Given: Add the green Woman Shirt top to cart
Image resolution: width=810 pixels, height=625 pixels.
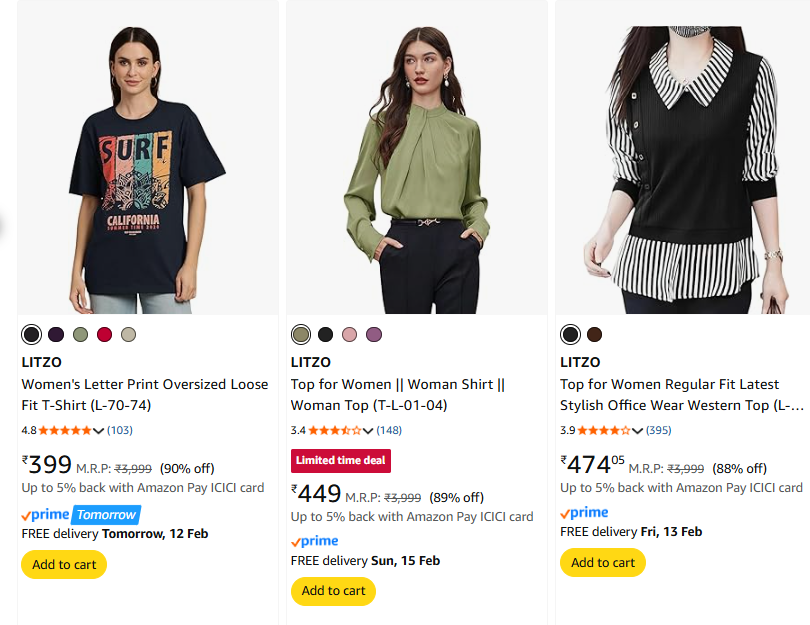Looking at the screenshot, I should [333, 590].
